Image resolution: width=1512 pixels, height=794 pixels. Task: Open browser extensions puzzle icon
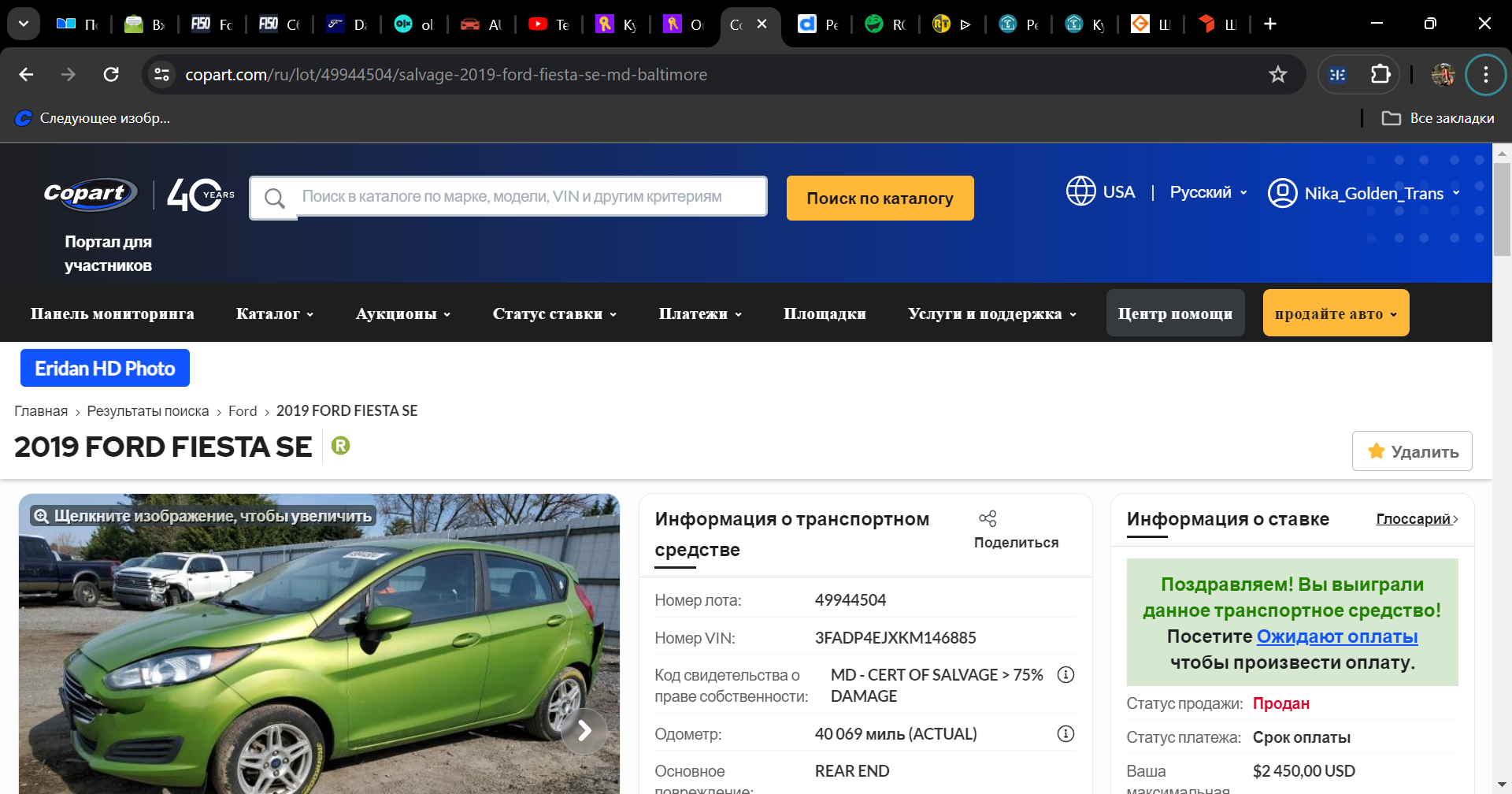tap(1380, 75)
